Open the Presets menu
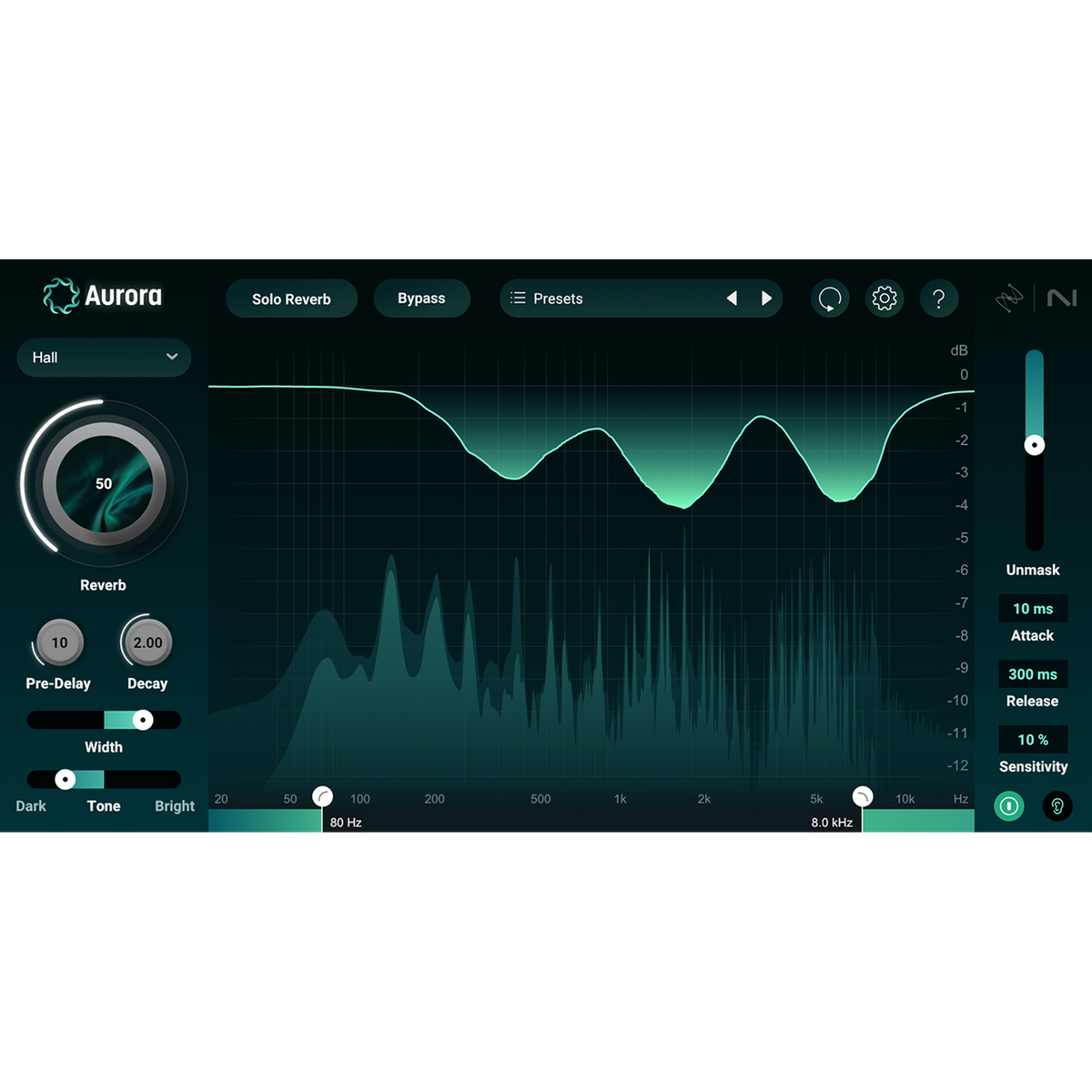The height and width of the screenshot is (1092, 1092). [641, 298]
